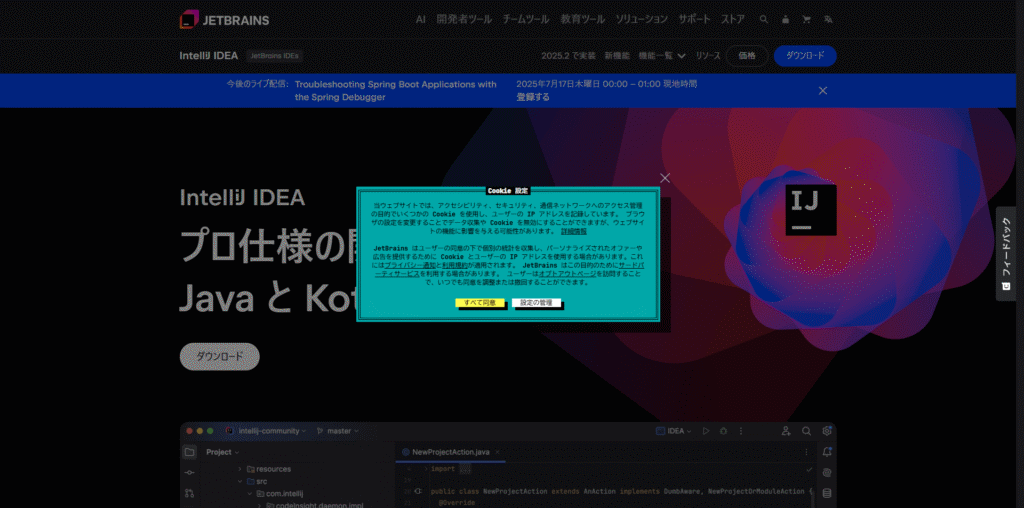Go to the ストア menu item
1024x508 pixels.
pos(733,20)
